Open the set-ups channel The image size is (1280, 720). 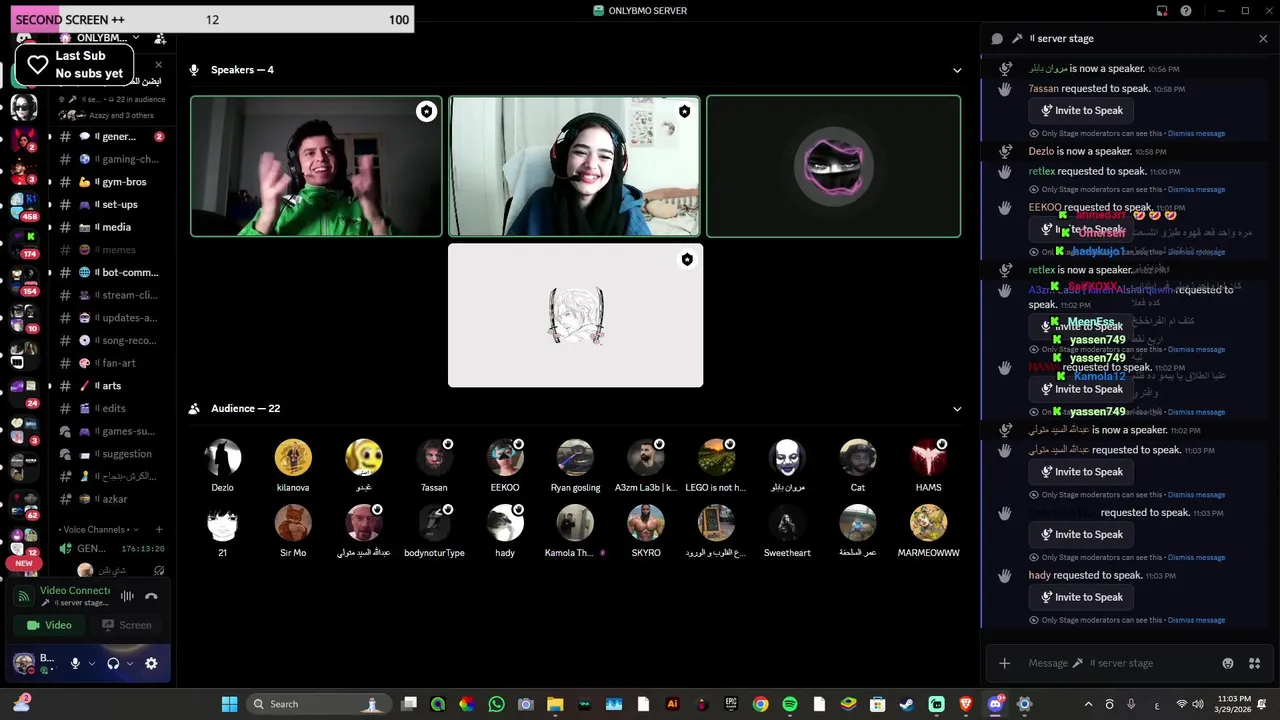click(112, 204)
